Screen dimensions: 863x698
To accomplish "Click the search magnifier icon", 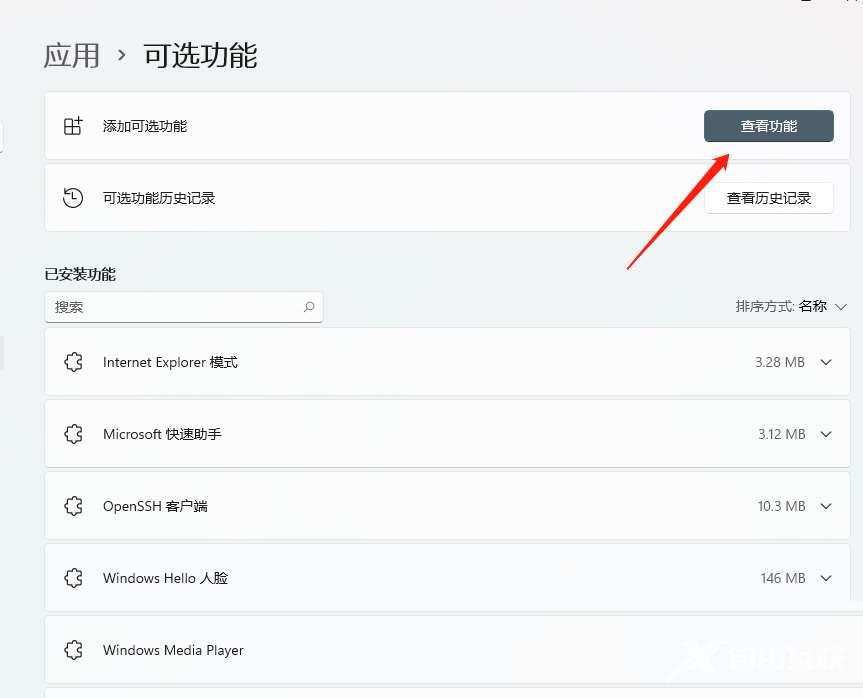I will pos(309,307).
